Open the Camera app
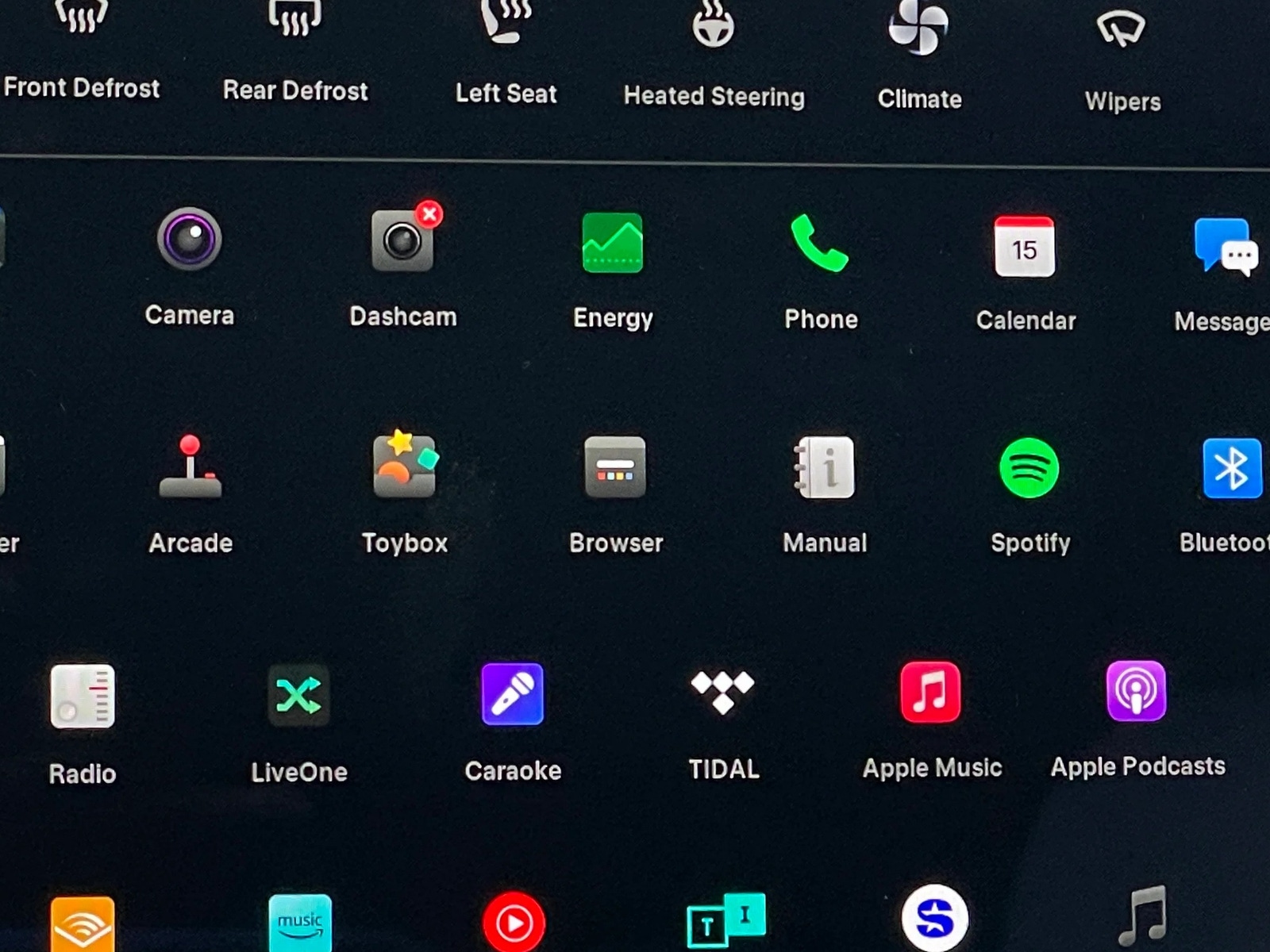The height and width of the screenshot is (952, 1270). 189,268
